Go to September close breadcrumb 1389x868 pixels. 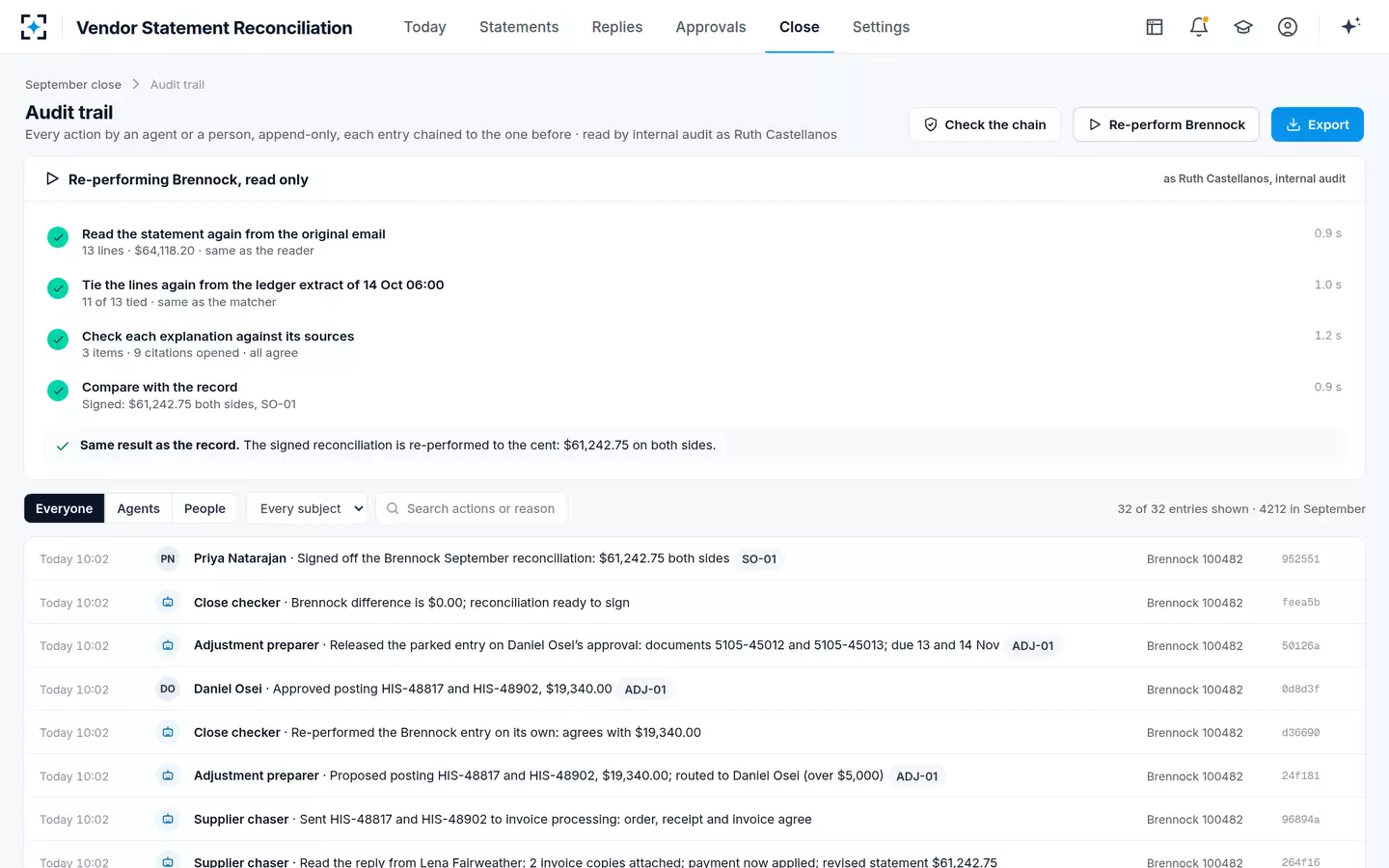pyautogui.click(x=73, y=85)
